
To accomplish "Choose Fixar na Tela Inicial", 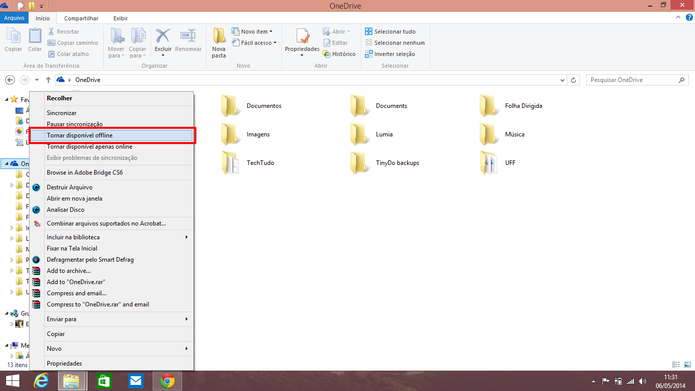I will click(112, 248).
